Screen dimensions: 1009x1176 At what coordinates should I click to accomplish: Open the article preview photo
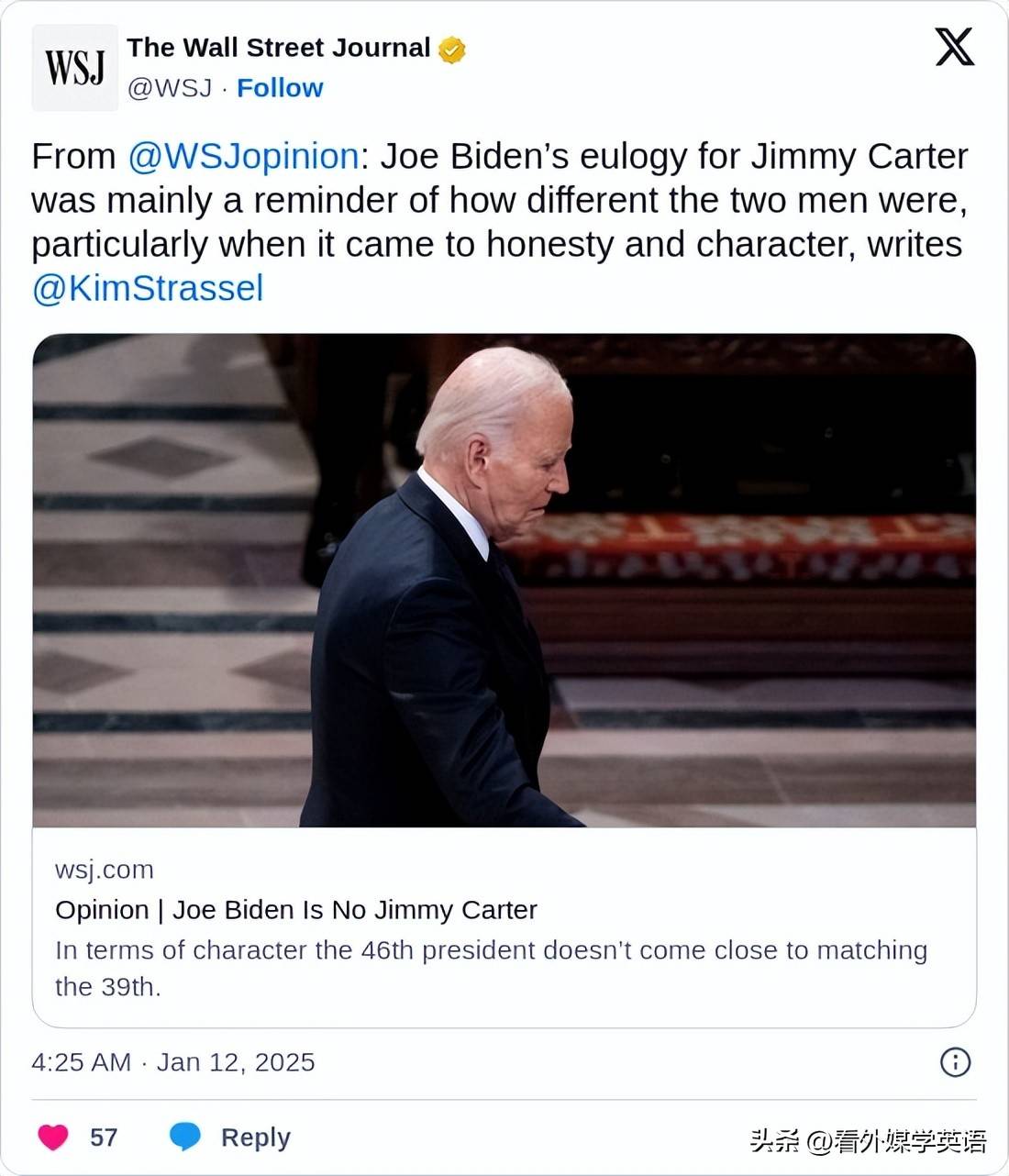click(504, 580)
